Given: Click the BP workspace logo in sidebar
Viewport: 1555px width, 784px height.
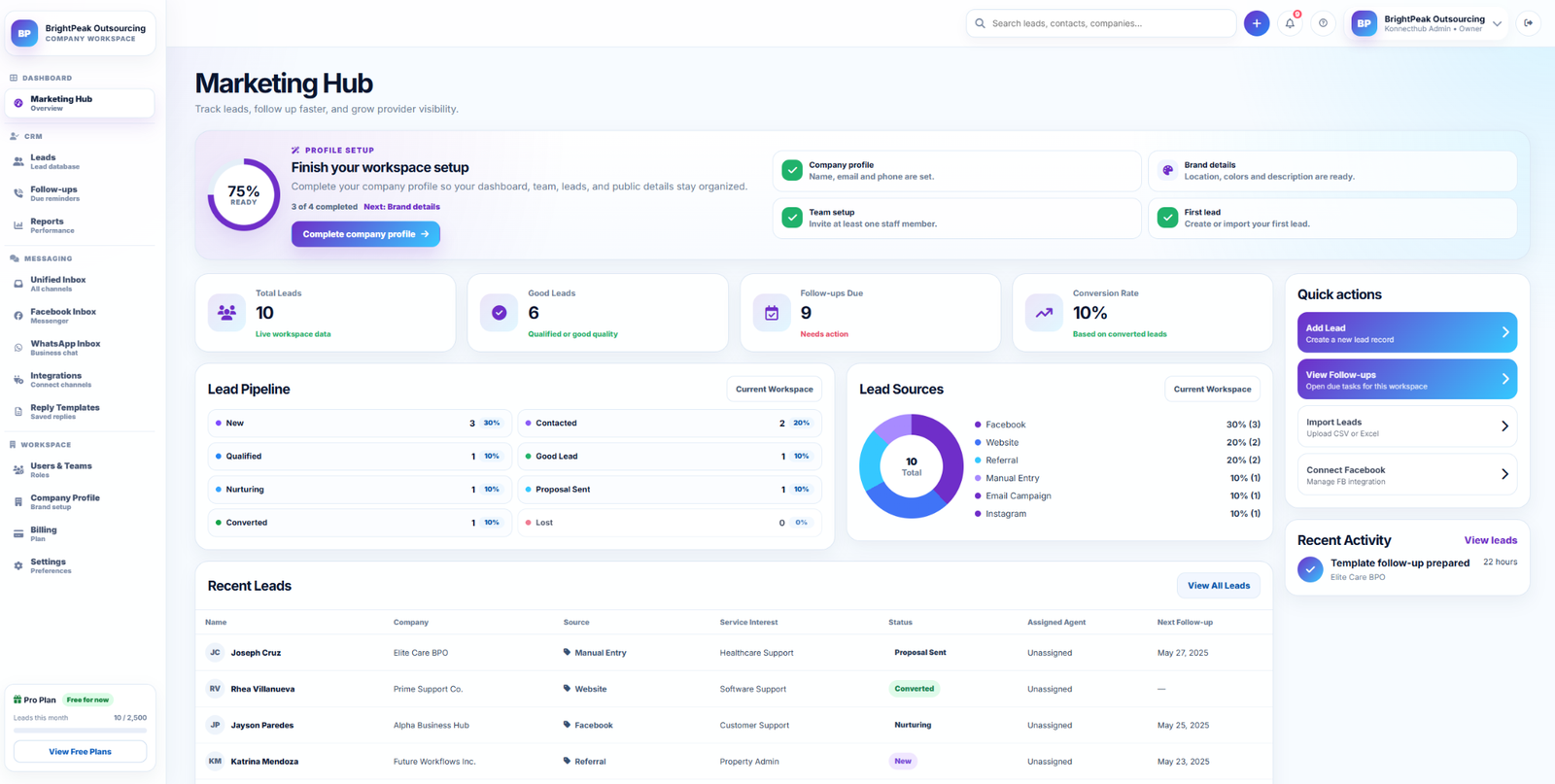Looking at the screenshot, I should click(24, 33).
